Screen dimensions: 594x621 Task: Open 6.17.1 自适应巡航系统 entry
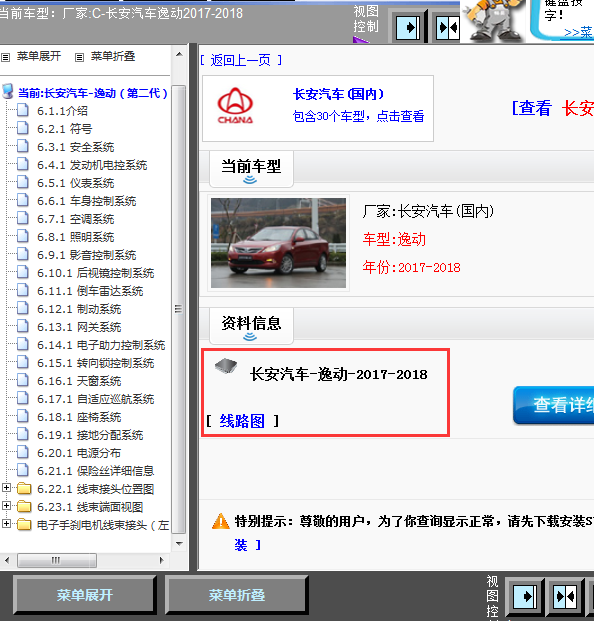(x=95, y=399)
